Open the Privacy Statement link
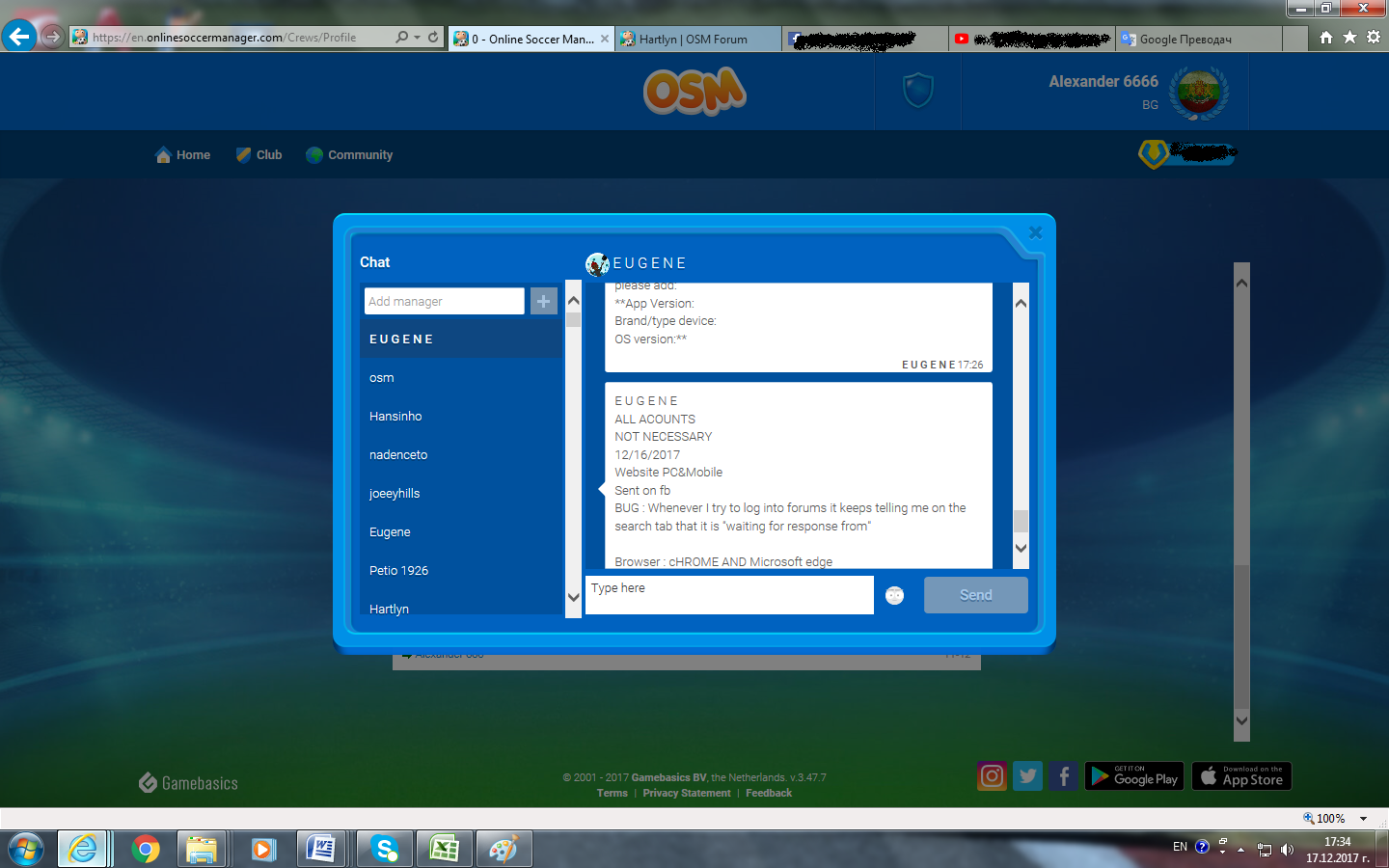This screenshot has height=868, width=1389. [x=687, y=793]
